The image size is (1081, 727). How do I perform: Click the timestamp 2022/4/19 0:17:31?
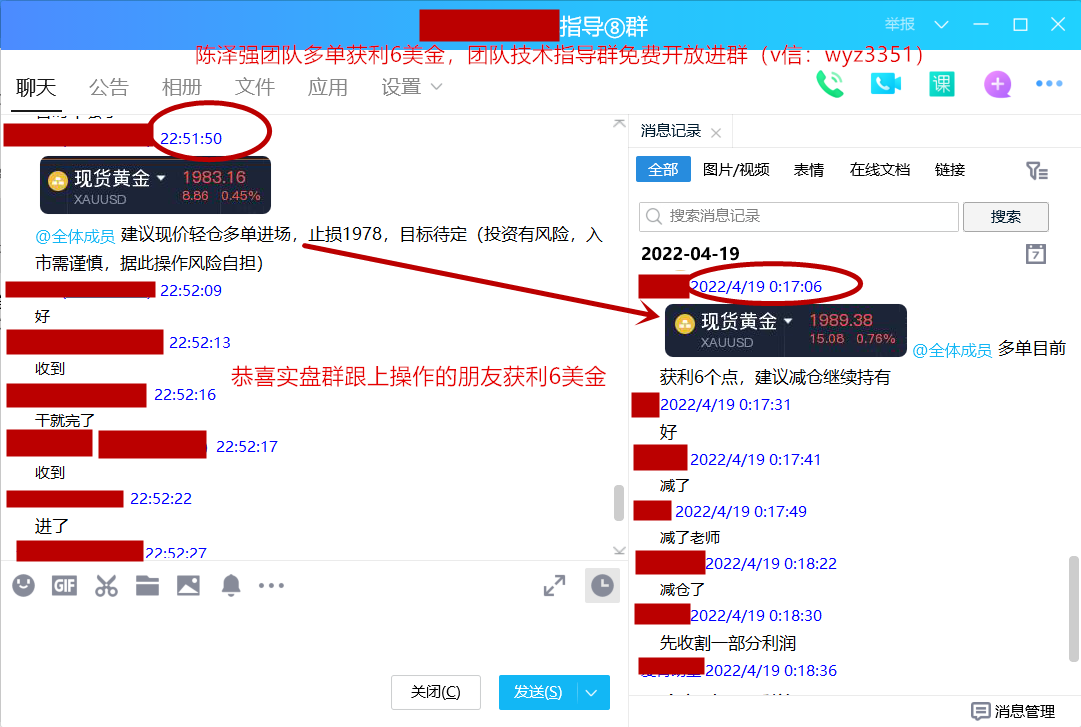[725, 405]
